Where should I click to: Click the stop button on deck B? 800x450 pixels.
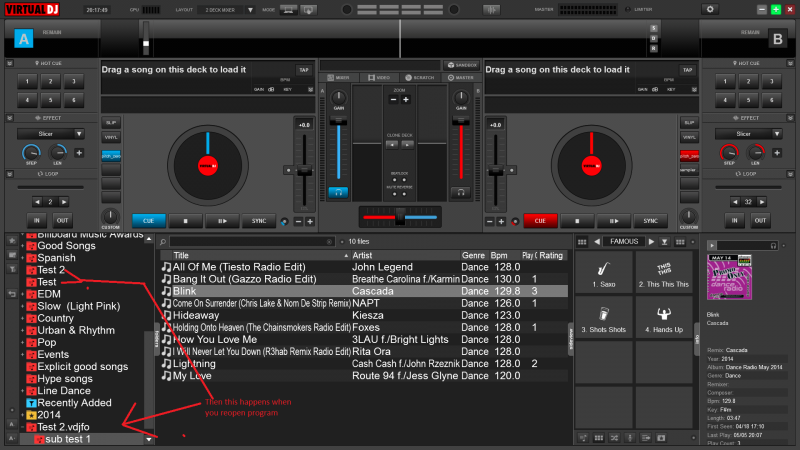(x=577, y=221)
